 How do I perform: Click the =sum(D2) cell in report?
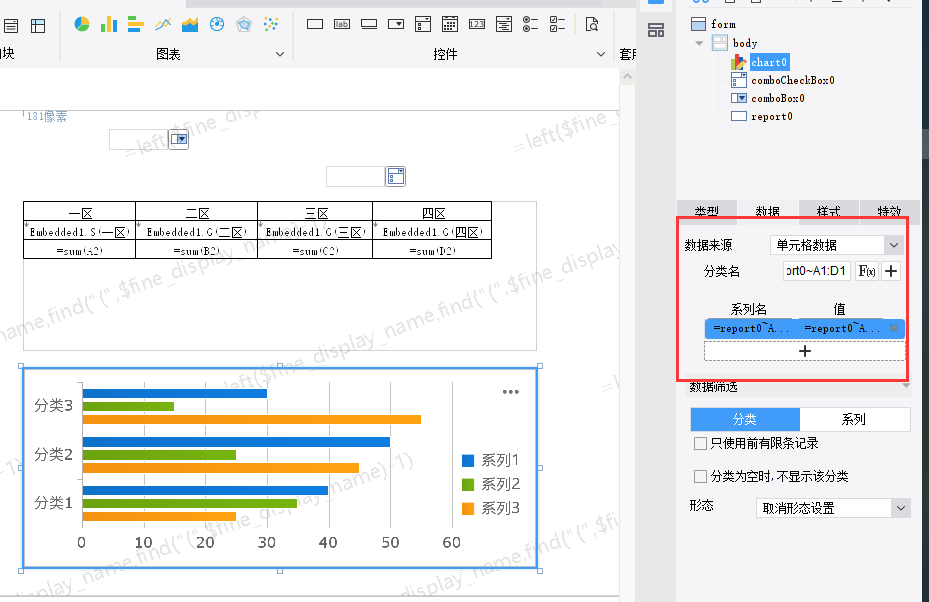pyautogui.click(x=433, y=250)
